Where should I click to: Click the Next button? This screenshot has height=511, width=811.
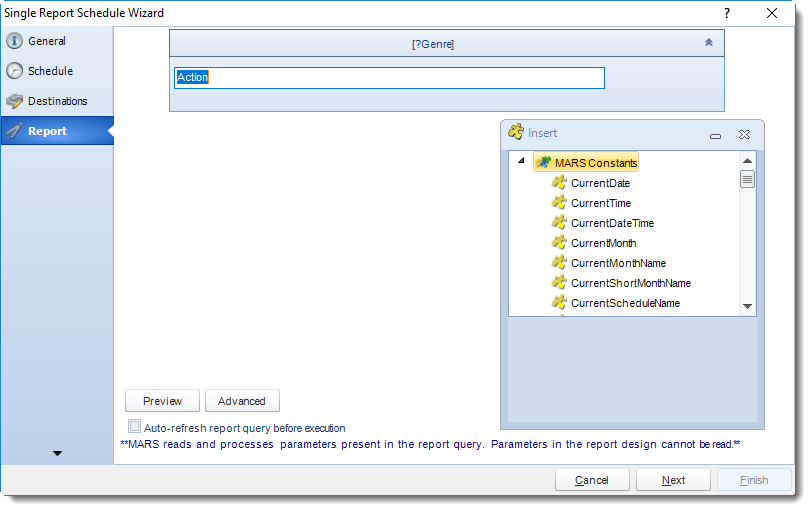pos(673,480)
